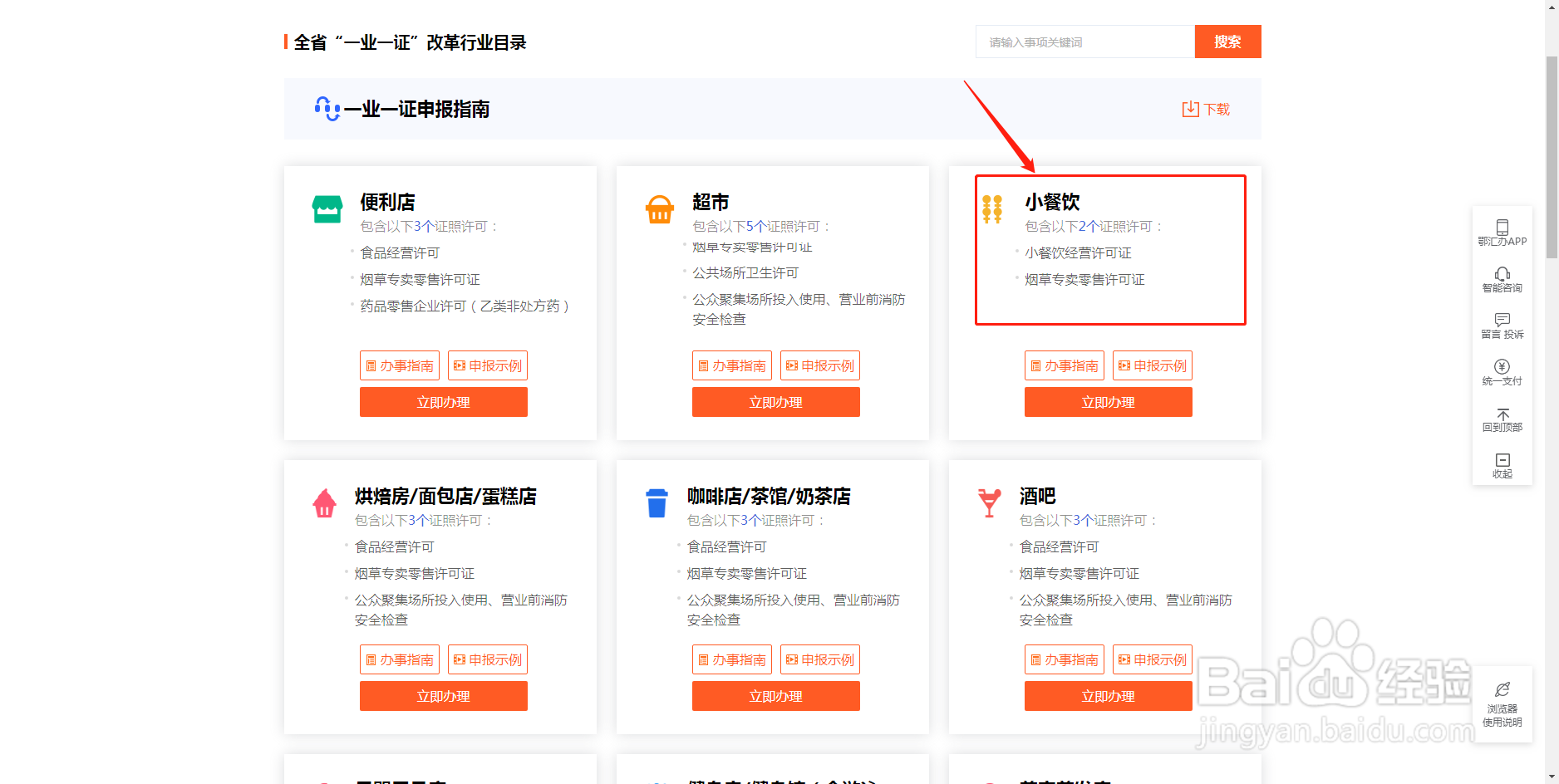
Task: Click the 便利店 convenience store icon
Action: [x=327, y=208]
